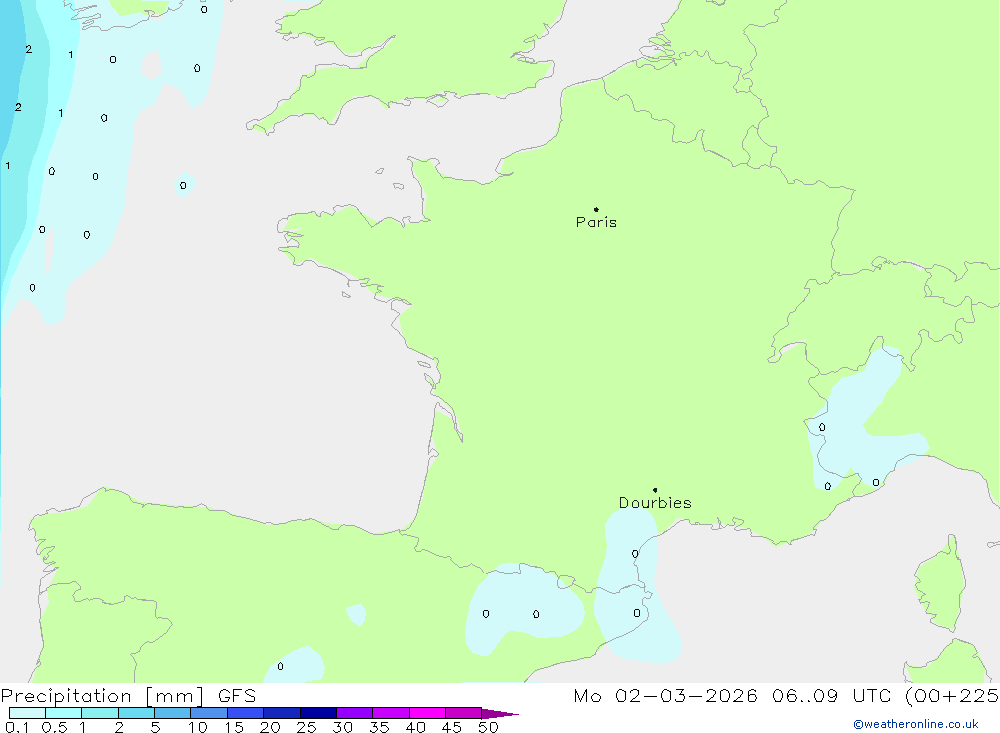Viewport: 1000px width, 733px height.
Task: Click the forecast date Mo 02-03-2026 text
Action: (x=666, y=695)
